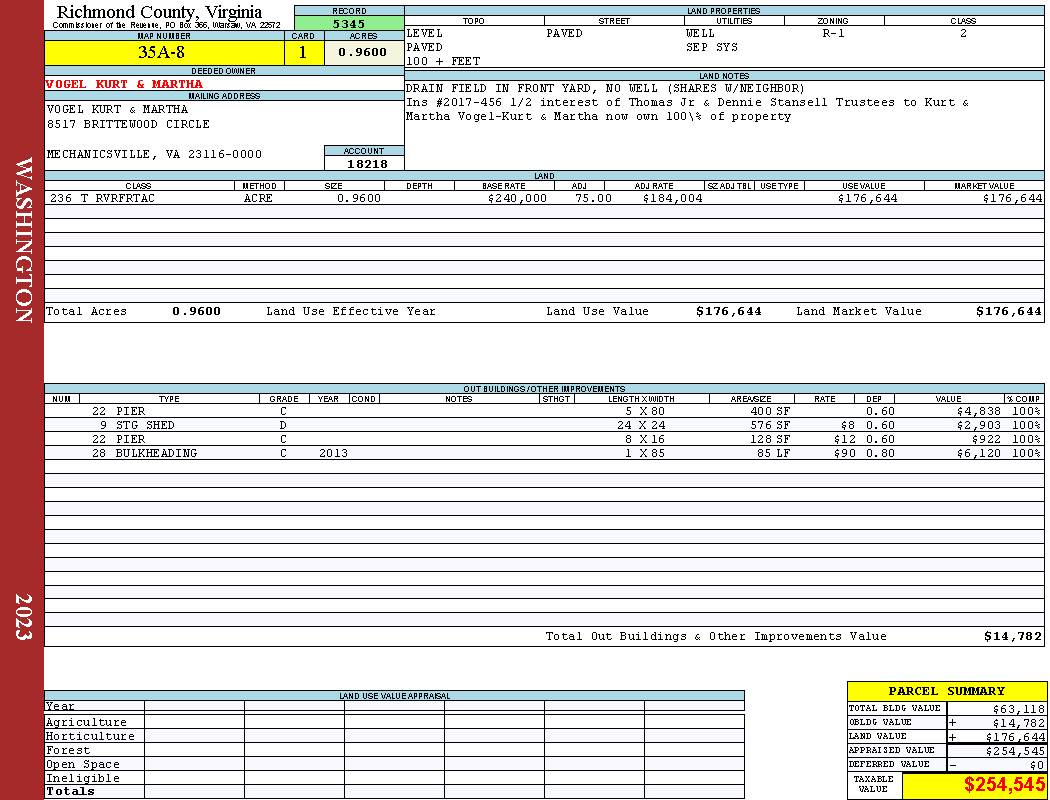The height and width of the screenshot is (800, 1050).
Task: Click deferred value $0
Action: coord(1037,765)
